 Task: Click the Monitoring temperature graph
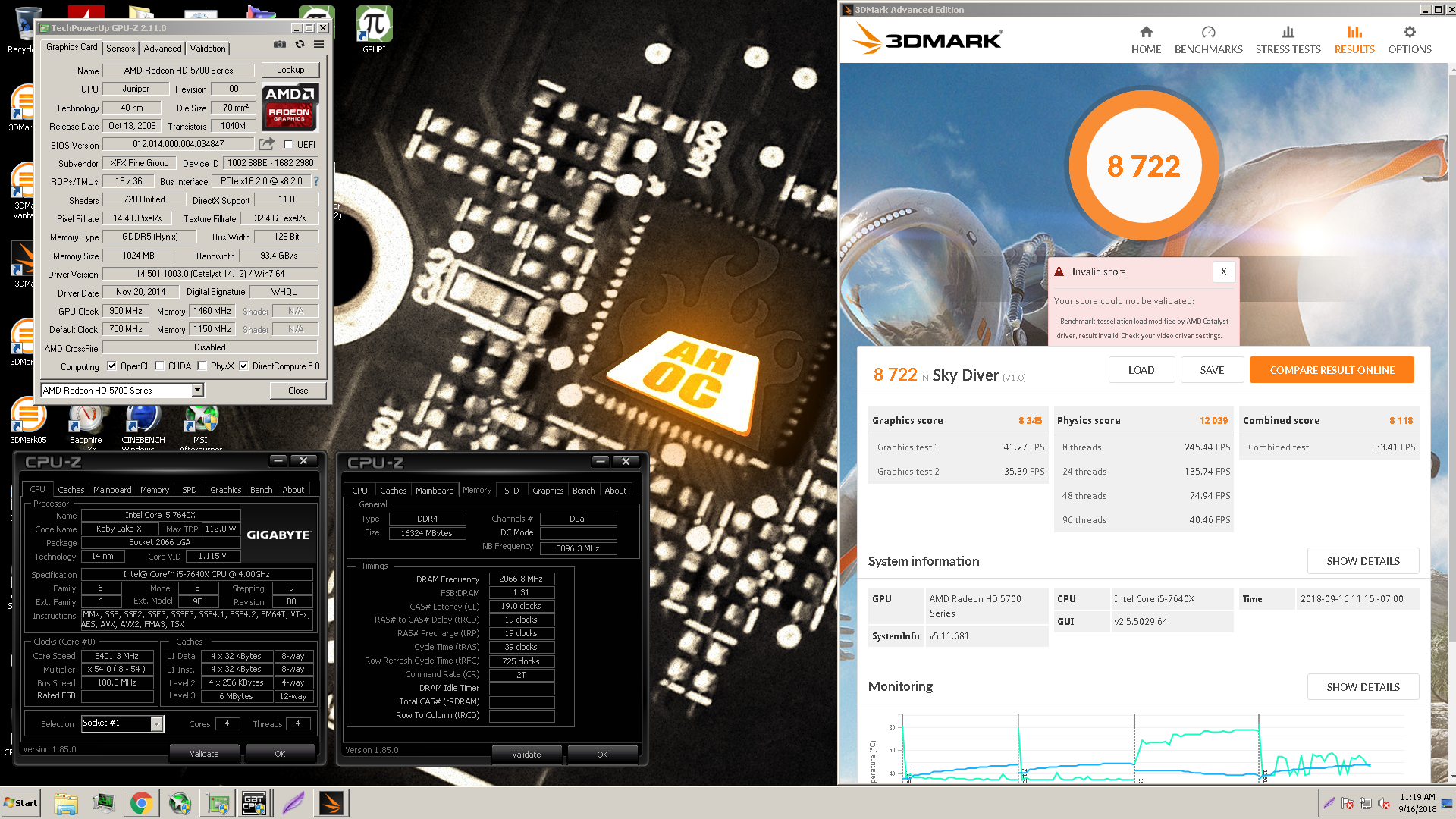click(x=1144, y=747)
